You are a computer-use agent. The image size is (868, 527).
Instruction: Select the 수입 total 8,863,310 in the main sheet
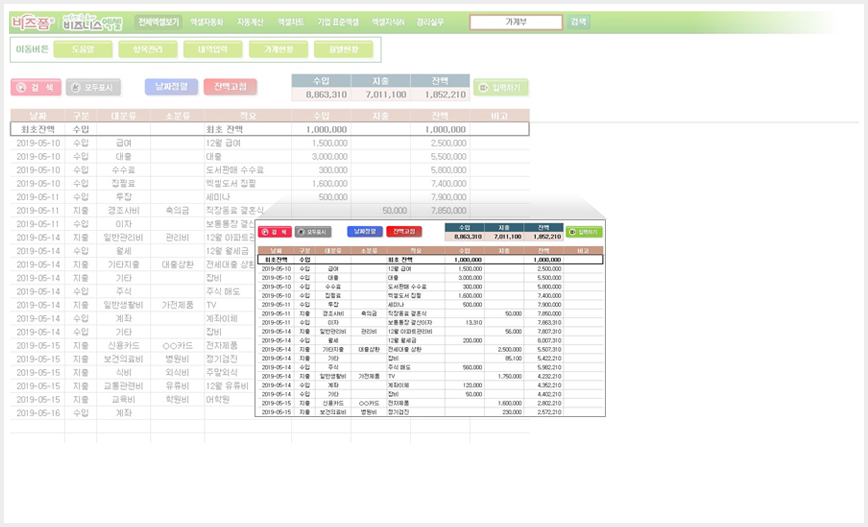[321, 95]
